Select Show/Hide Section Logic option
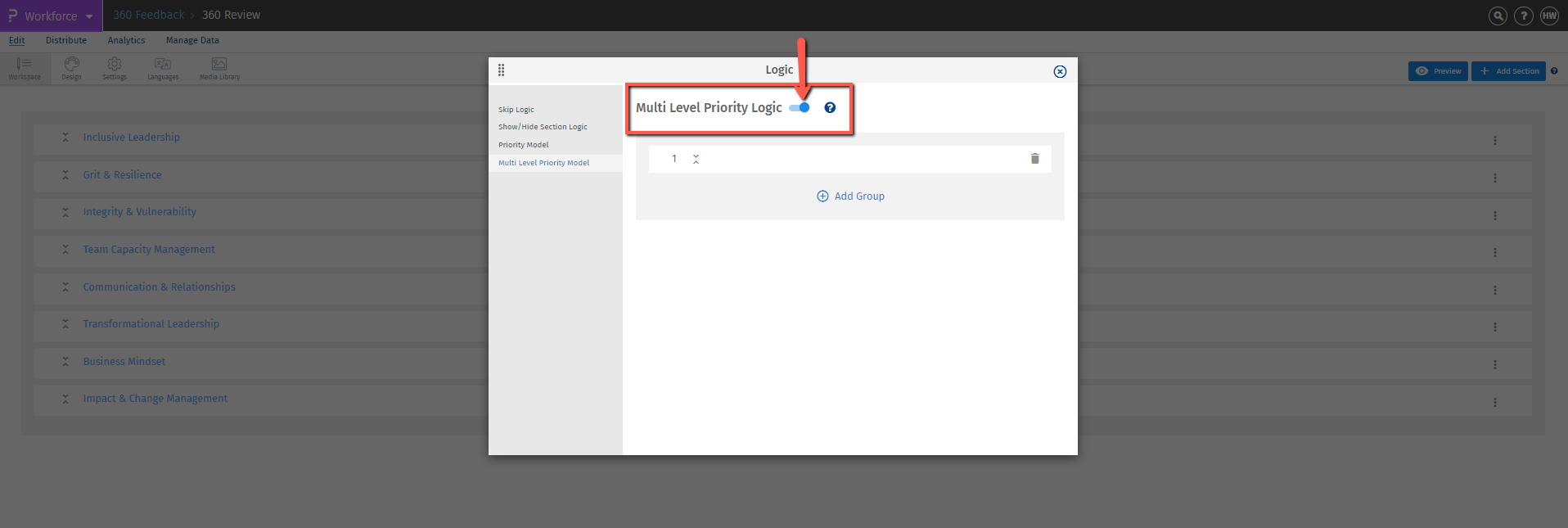The height and width of the screenshot is (528, 1568). [543, 127]
